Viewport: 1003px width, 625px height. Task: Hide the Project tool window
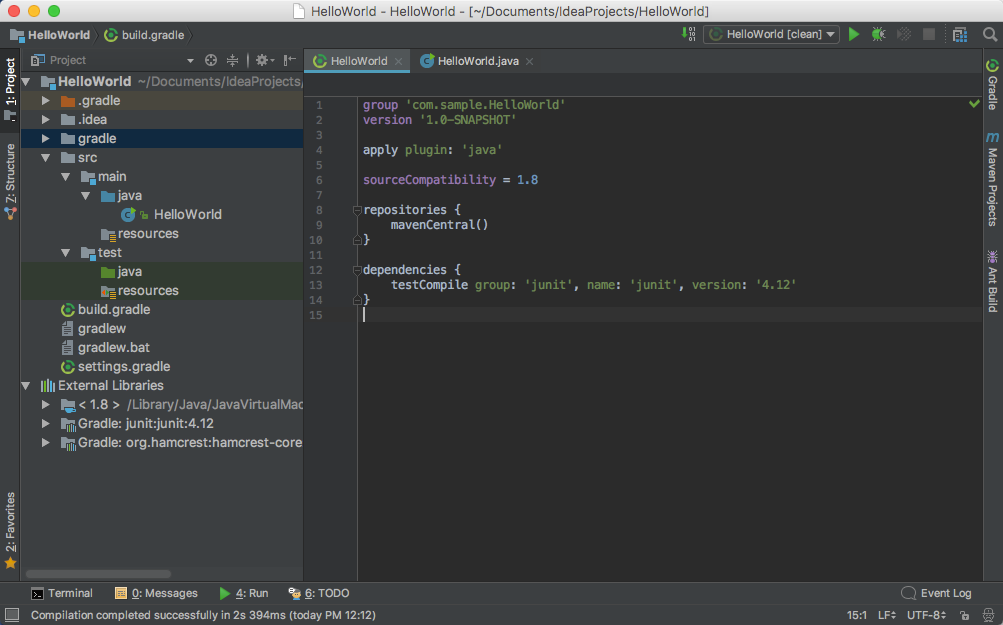289,60
